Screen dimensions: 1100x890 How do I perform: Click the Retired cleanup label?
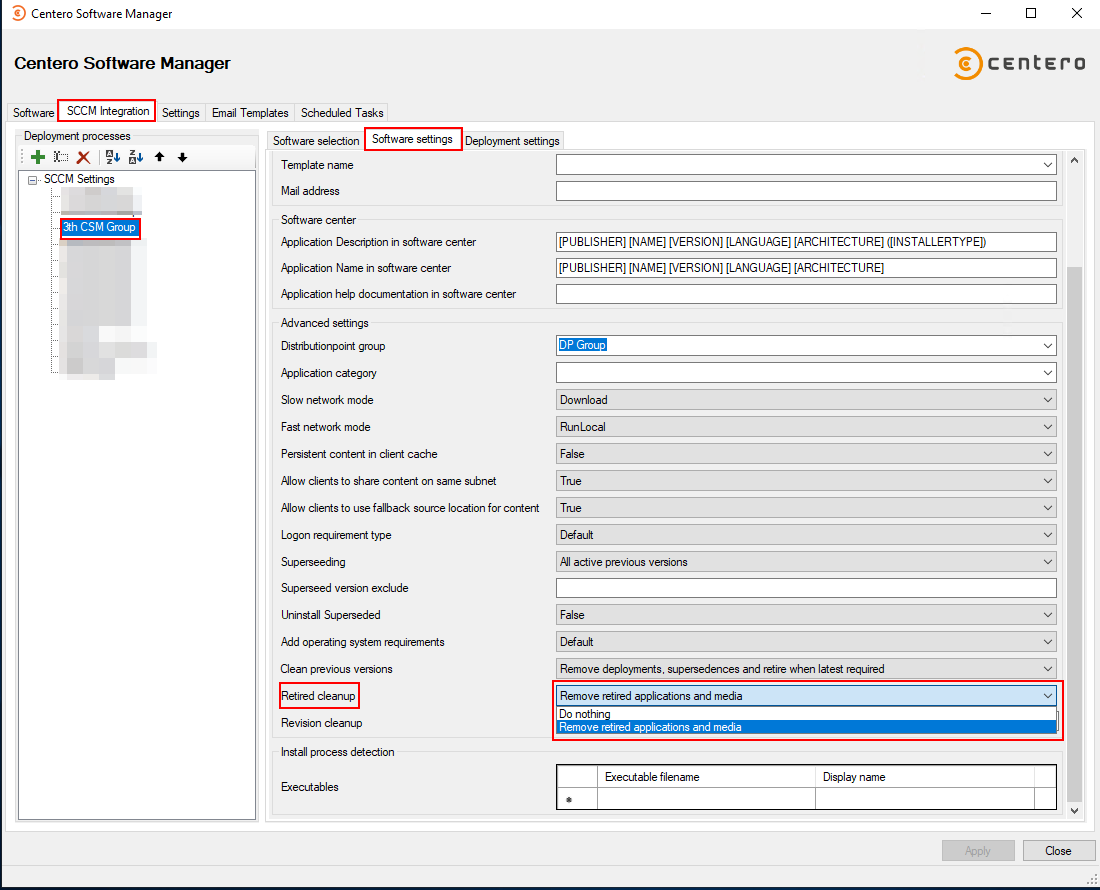point(318,696)
